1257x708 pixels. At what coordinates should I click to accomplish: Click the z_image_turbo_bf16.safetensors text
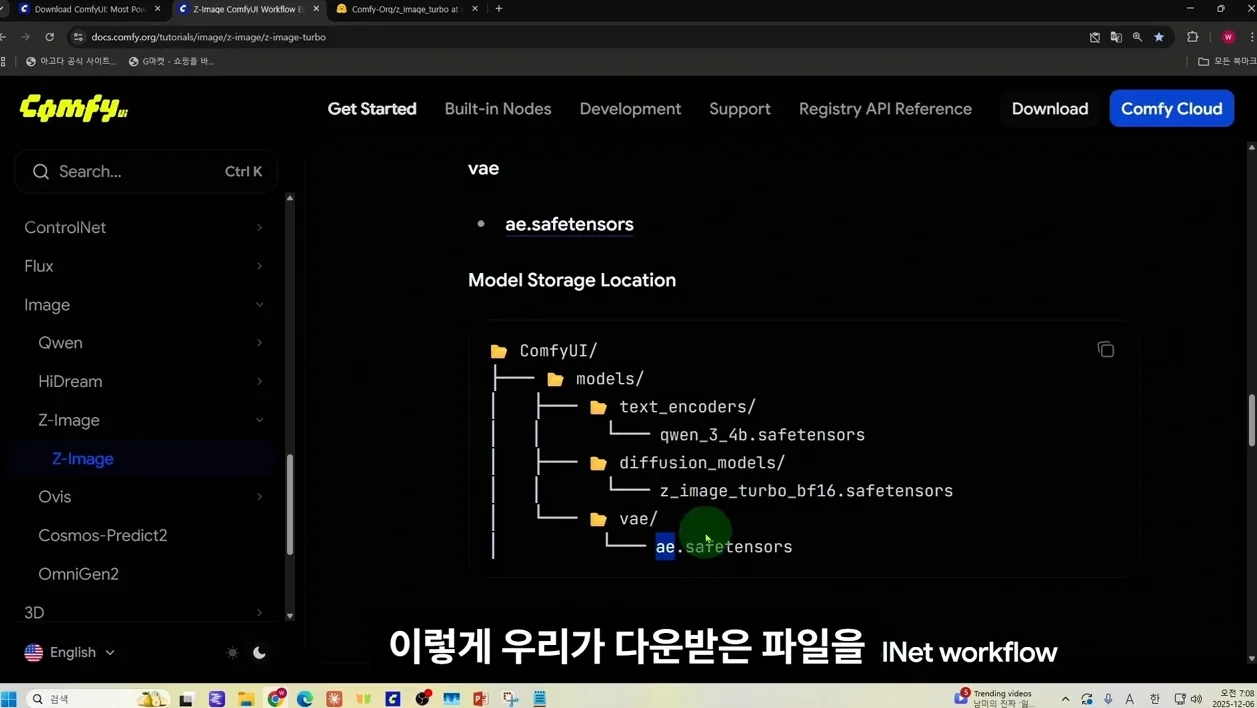806,491
